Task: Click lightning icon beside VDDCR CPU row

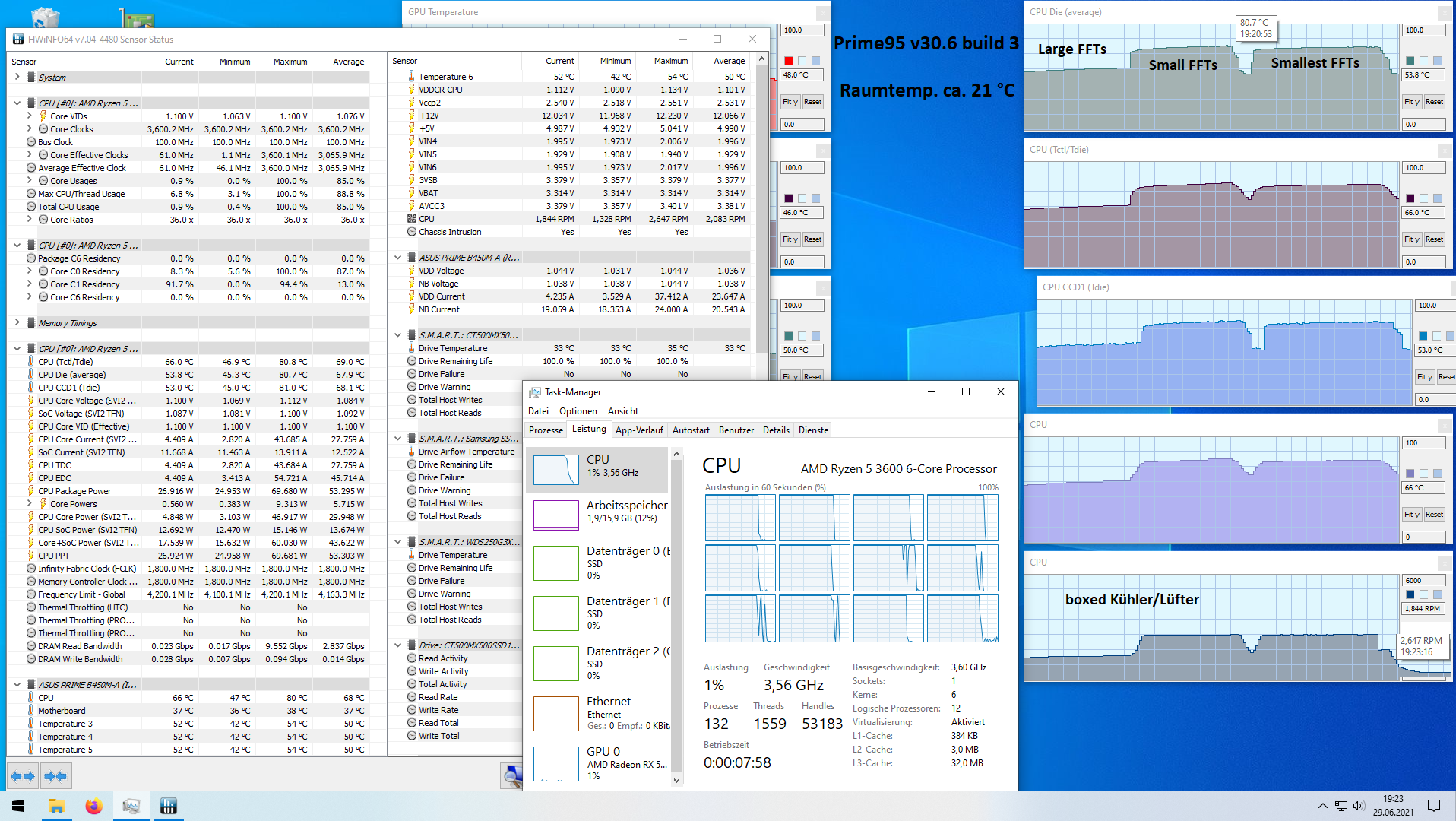Action: click(x=412, y=90)
